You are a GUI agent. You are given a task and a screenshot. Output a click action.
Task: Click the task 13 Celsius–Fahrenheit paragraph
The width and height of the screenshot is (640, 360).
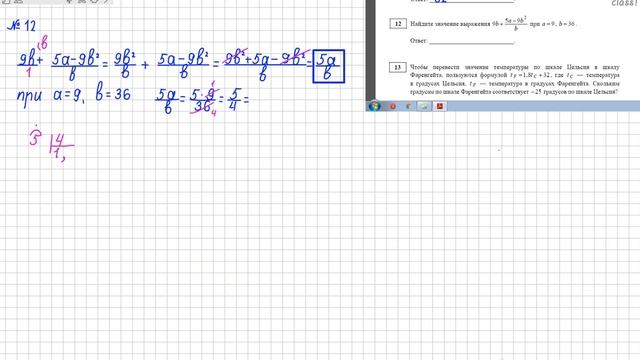515,79
